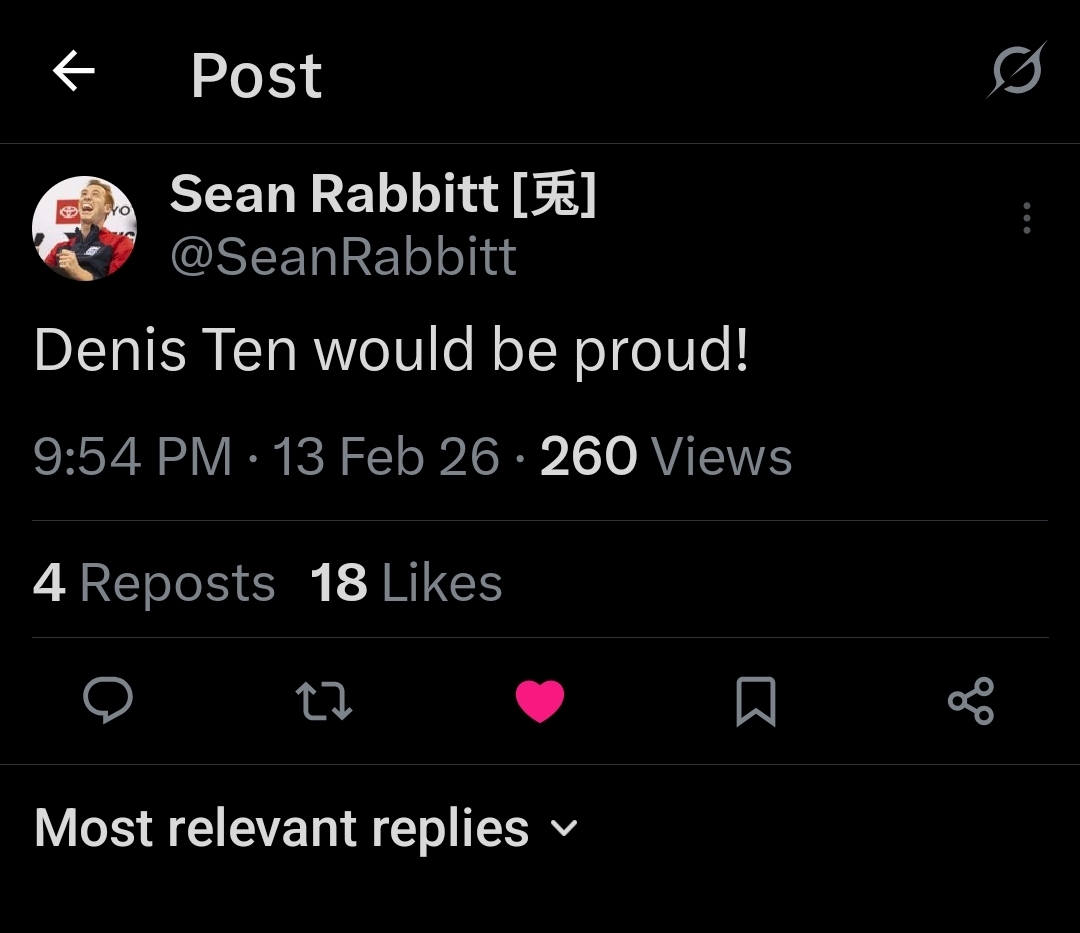This screenshot has width=1080, height=933.
Task: Tap the reply speech bubble icon
Action: 107,700
